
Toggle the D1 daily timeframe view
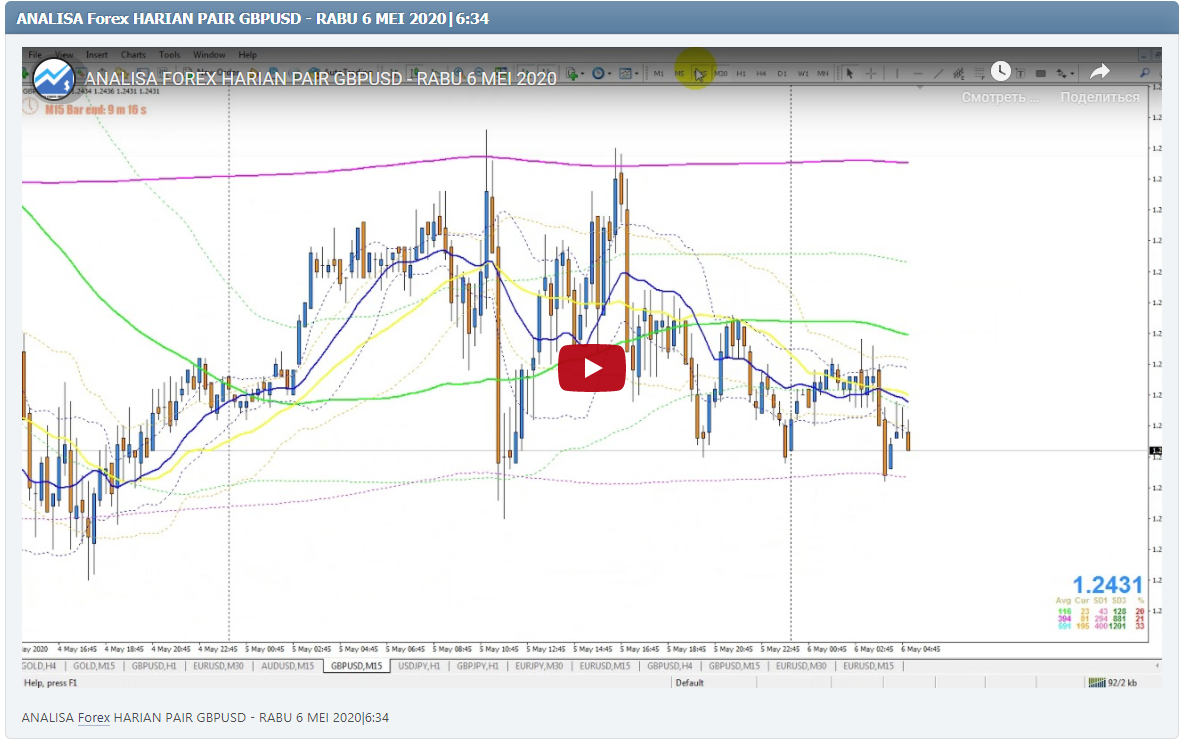tap(782, 73)
